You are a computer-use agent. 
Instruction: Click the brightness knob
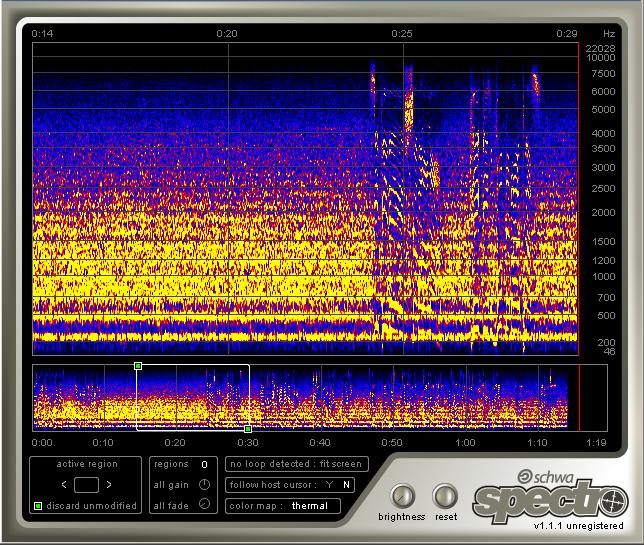click(401, 496)
